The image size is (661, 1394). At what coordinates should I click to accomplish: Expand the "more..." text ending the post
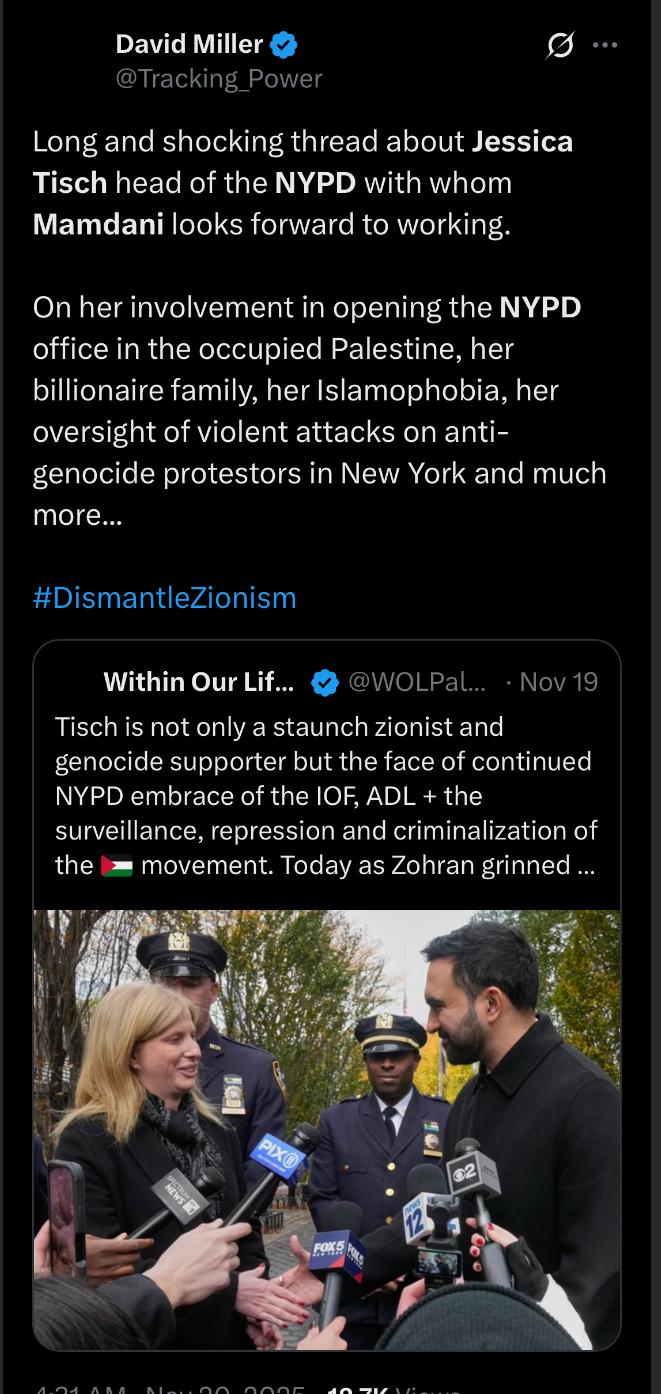coord(77,516)
